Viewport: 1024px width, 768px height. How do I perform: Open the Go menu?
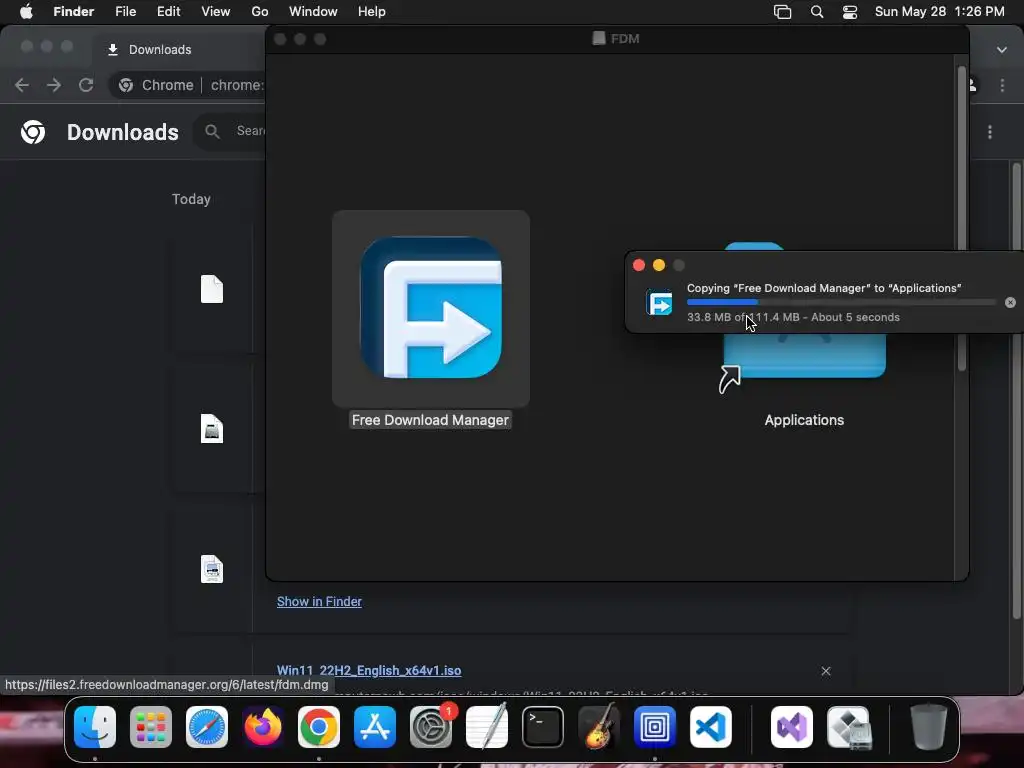point(260,12)
